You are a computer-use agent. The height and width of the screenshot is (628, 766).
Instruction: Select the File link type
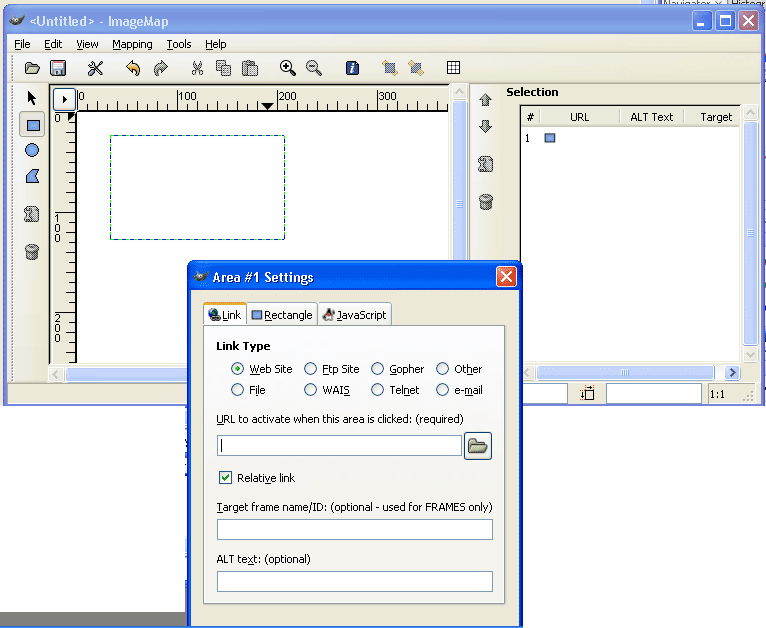click(237, 390)
